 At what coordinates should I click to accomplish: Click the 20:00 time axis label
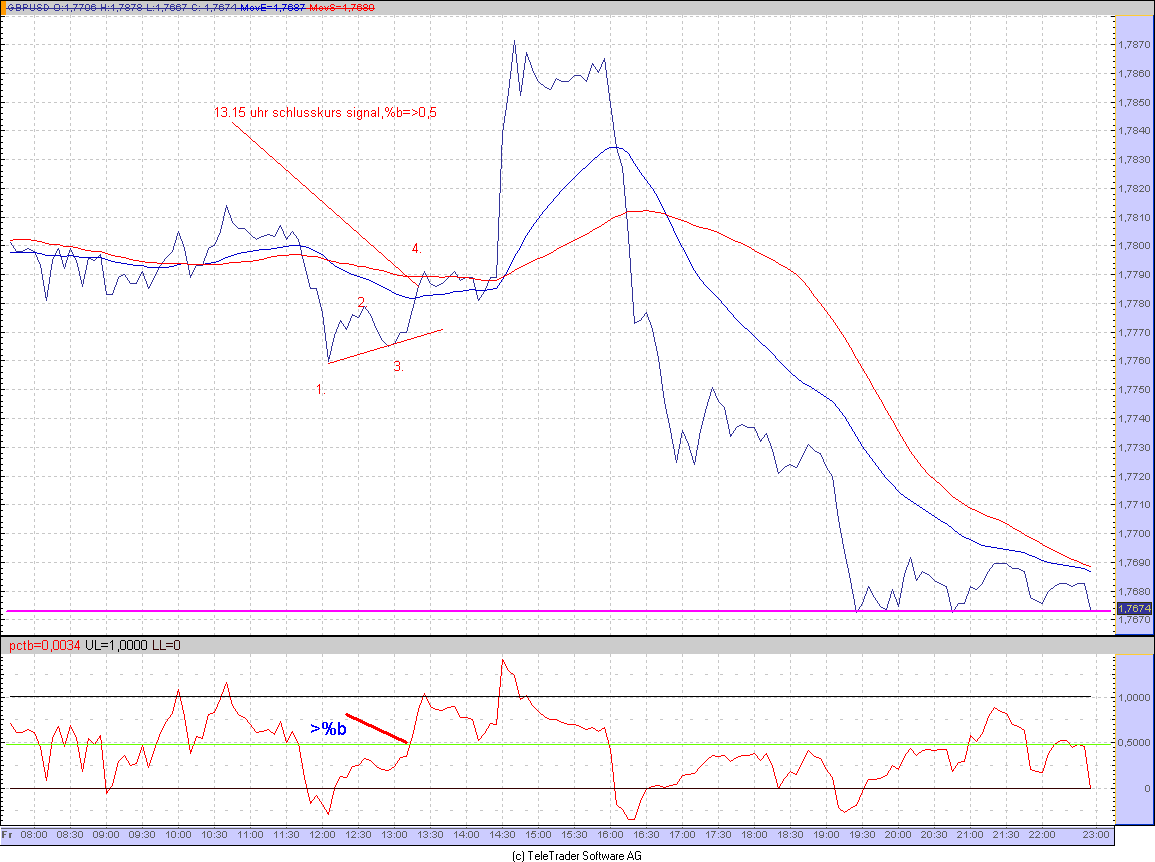click(x=898, y=835)
